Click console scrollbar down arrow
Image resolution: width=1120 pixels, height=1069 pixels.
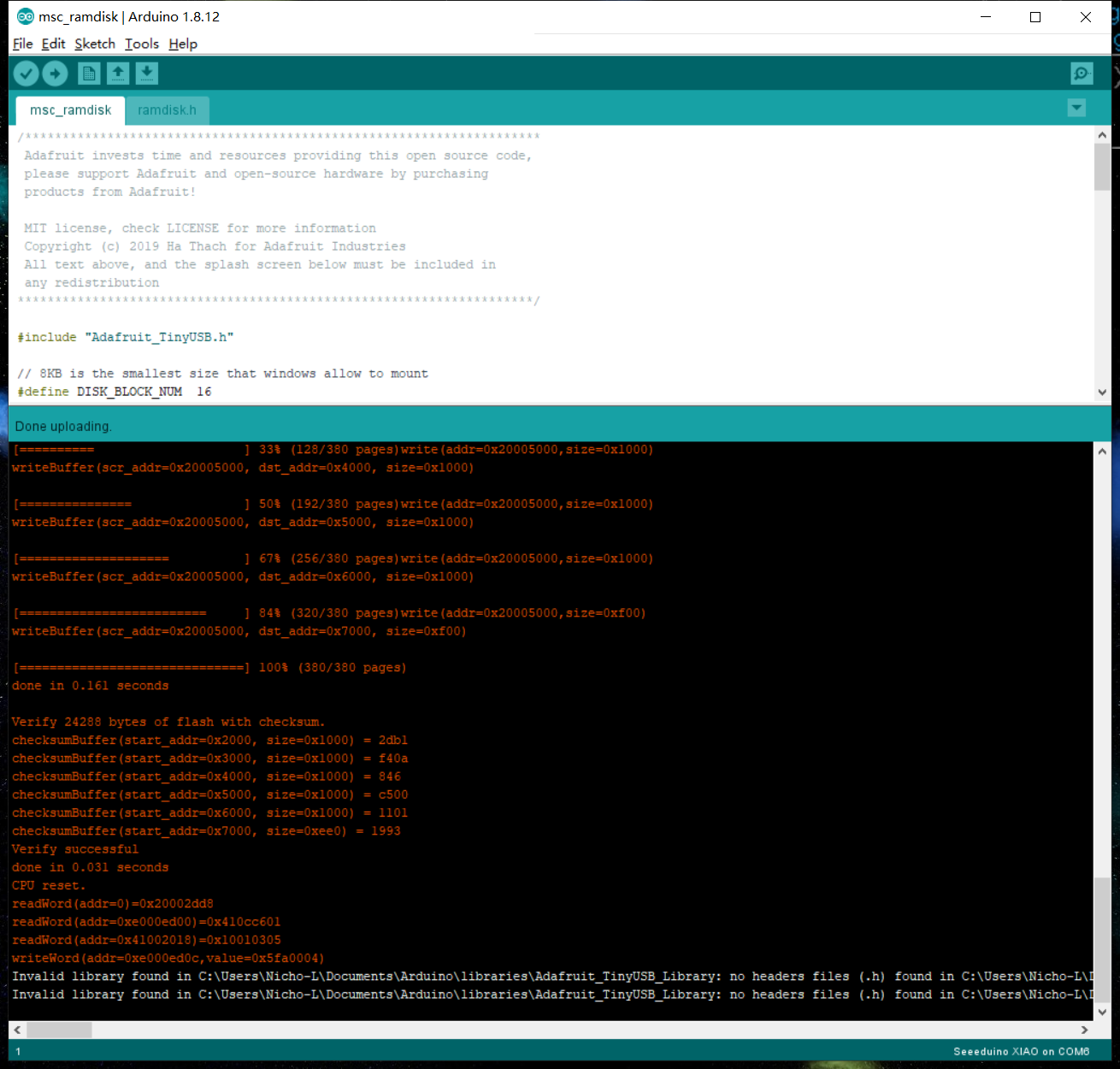(x=1102, y=1012)
